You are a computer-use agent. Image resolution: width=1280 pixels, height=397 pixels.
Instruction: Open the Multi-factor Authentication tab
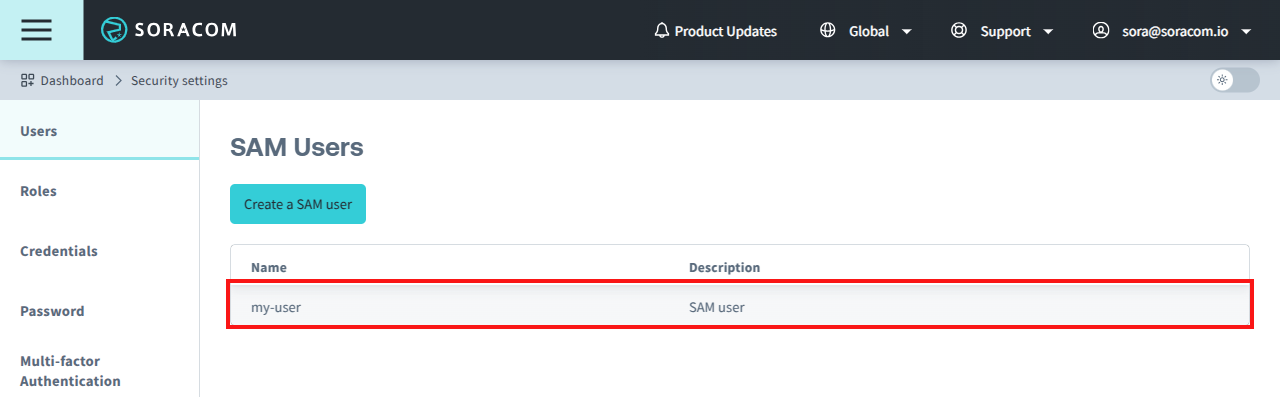coord(100,370)
